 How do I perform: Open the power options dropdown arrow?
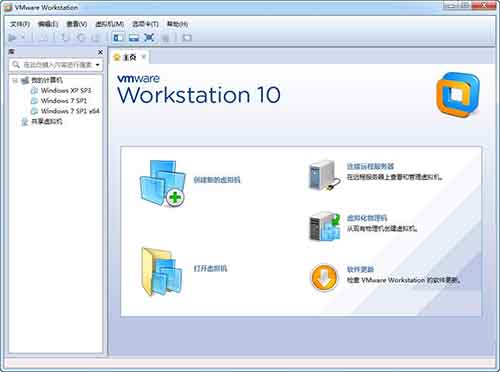tap(23, 37)
